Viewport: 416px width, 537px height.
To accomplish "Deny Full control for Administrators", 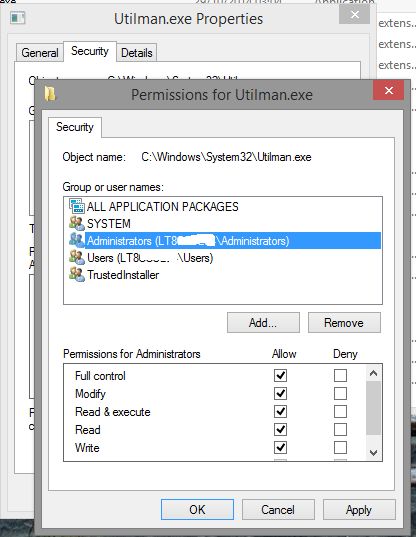I will pos(340,375).
